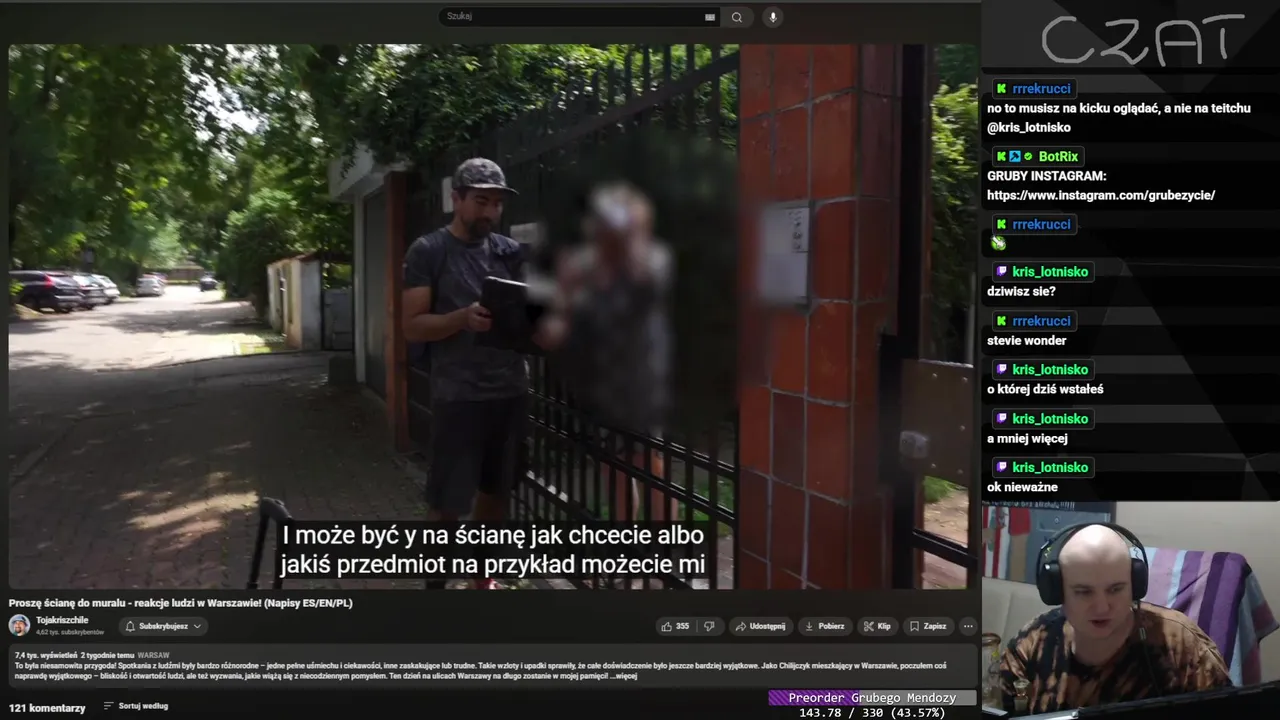Click the '7,4 tys. wyświetleń' view count
The width and height of the screenshot is (1280, 720).
tap(46, 655)
